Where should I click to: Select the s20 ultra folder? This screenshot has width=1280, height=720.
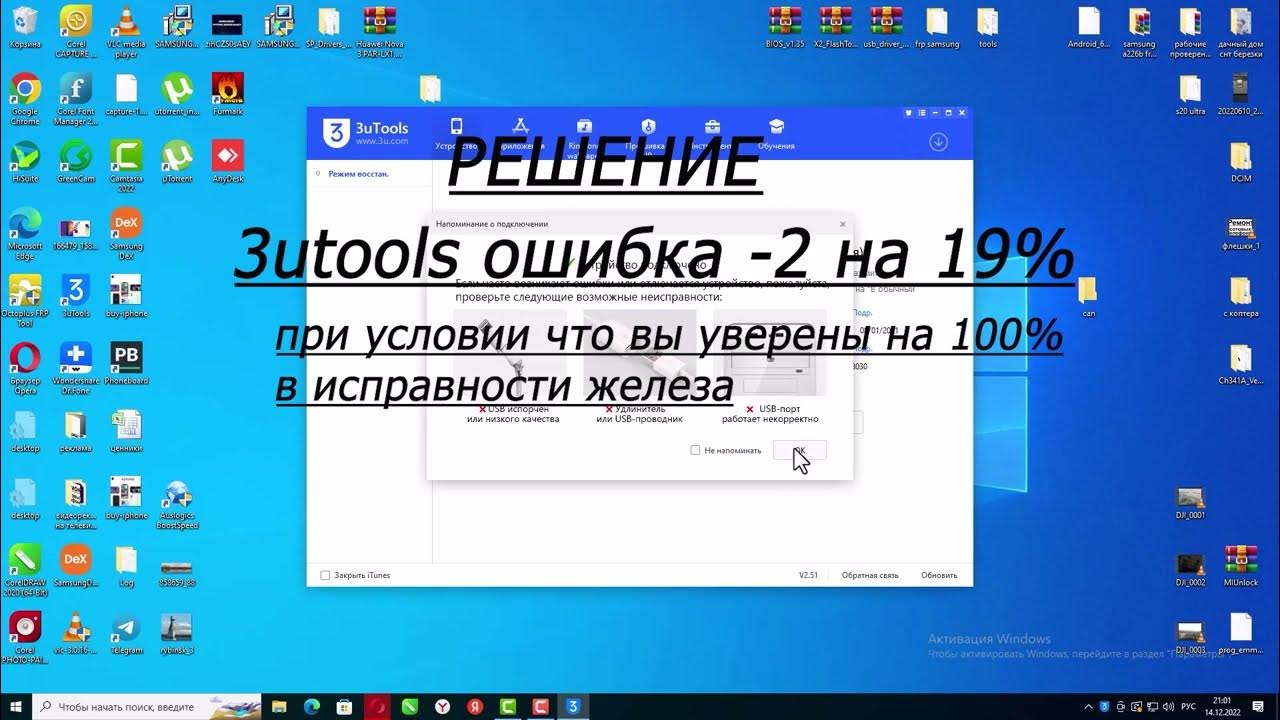(1190, 95)
